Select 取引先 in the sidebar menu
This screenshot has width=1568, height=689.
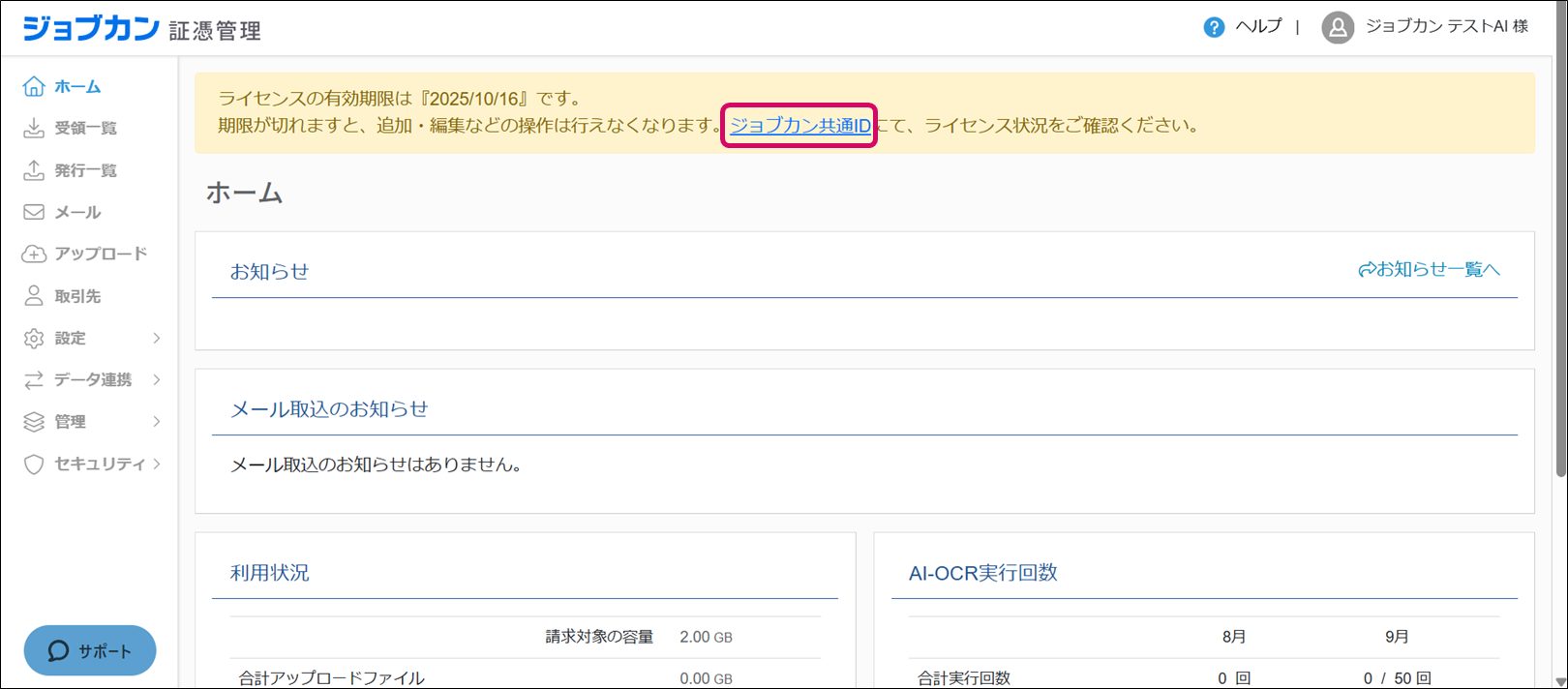click(x=77, y=296)
